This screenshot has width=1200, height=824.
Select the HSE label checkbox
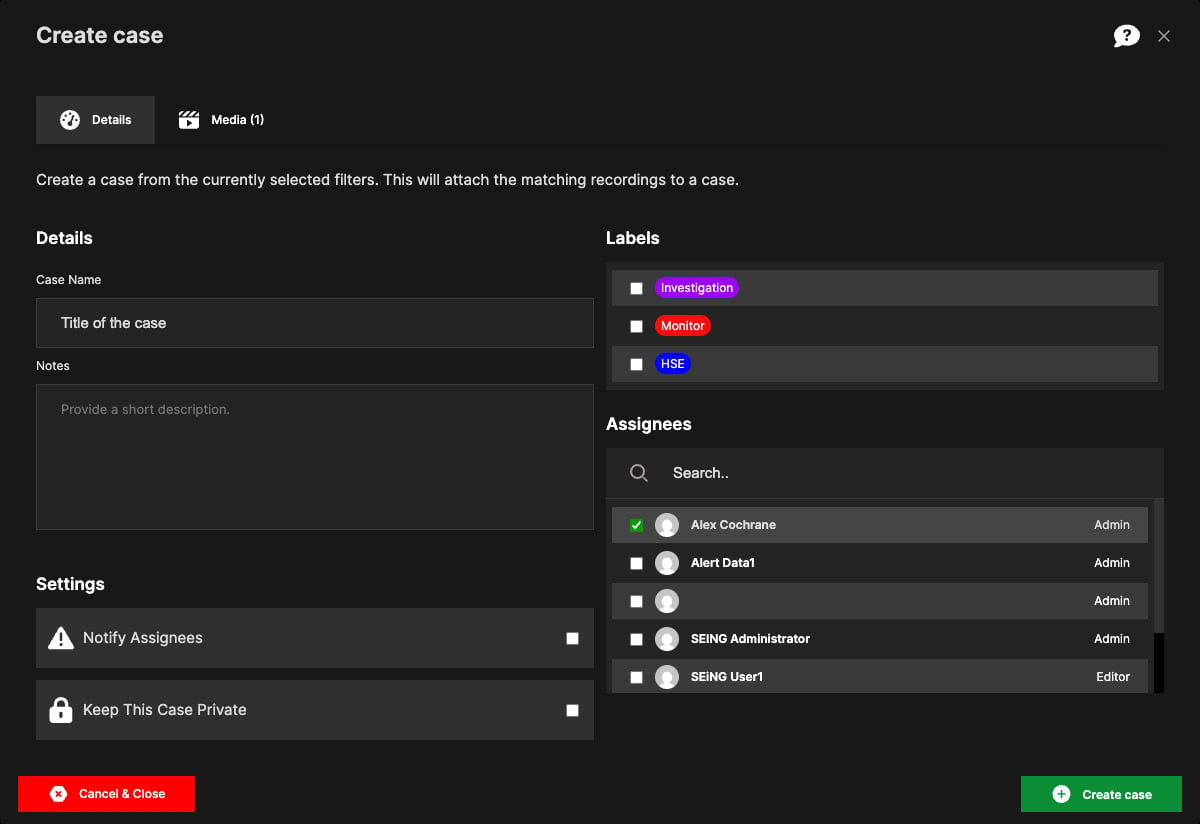[636, 364]
